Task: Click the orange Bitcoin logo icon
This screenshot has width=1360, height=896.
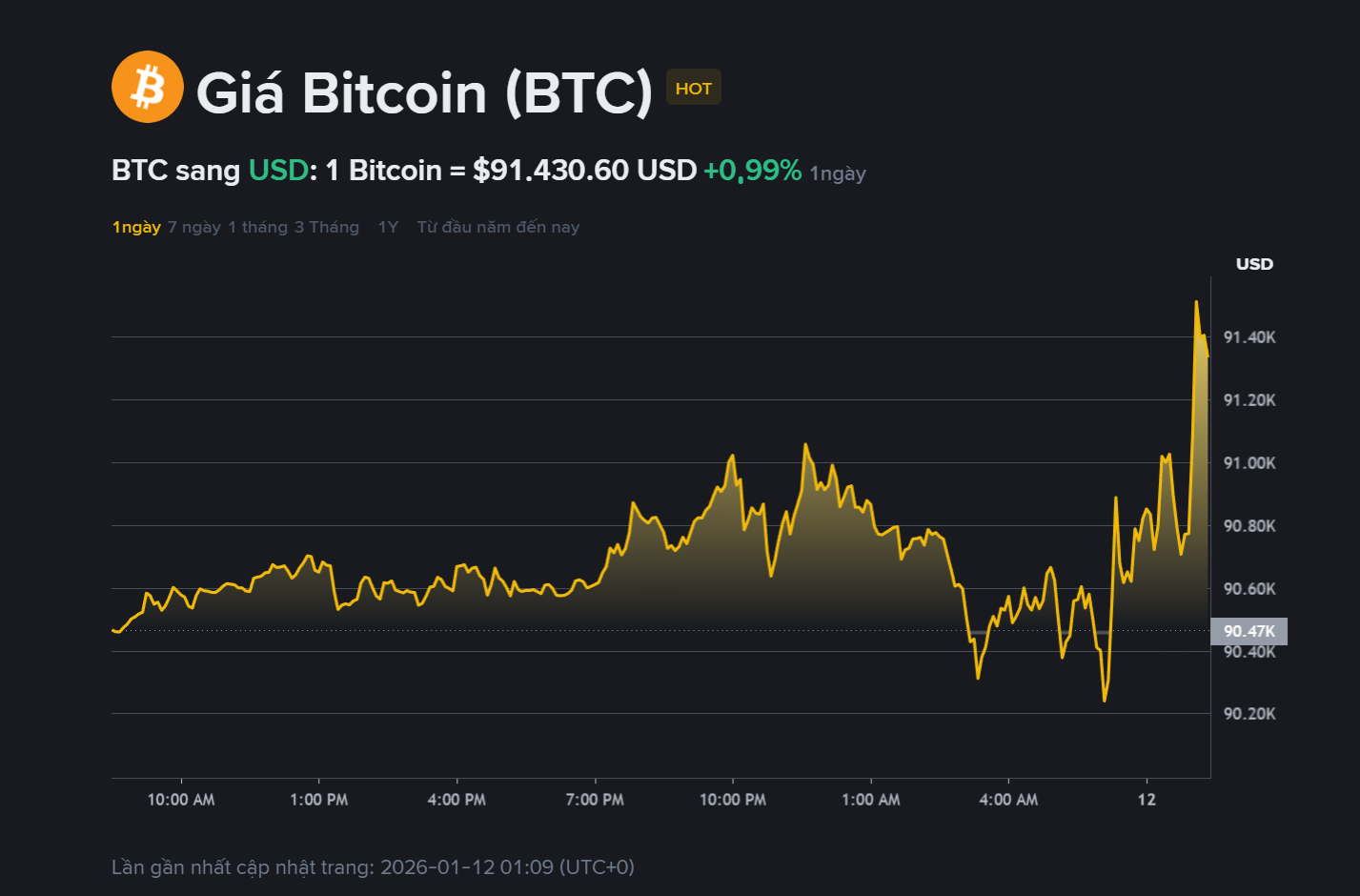Action: [x=147, y=87]
